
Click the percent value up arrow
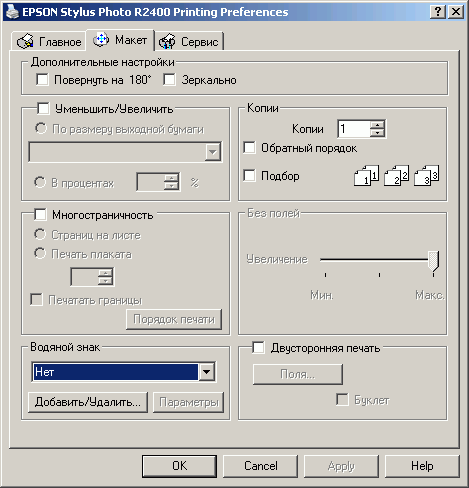point(171,178)
